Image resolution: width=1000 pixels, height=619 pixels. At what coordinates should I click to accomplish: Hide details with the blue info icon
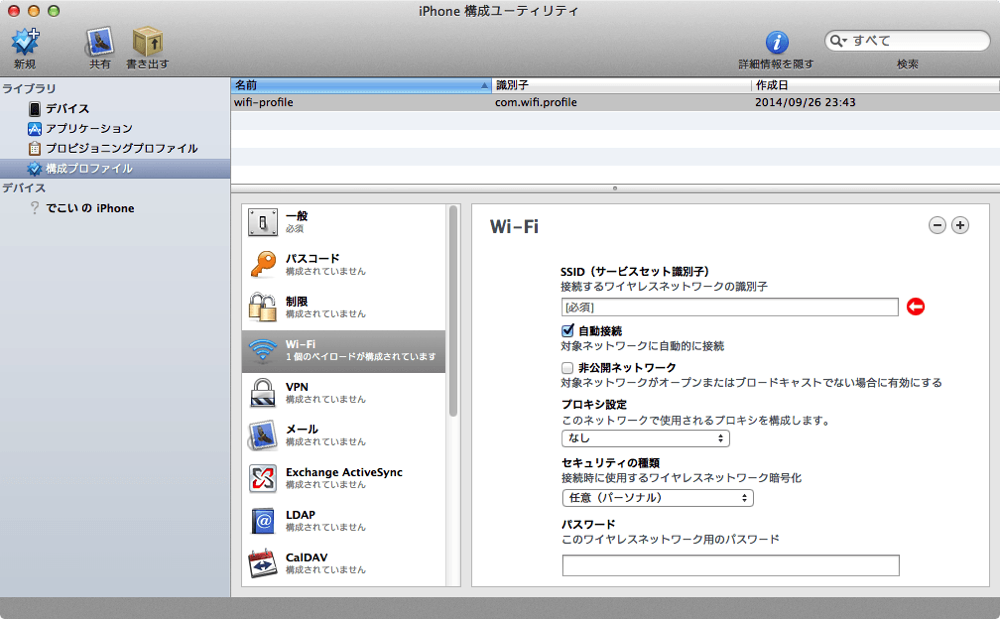tap(776, 42)
